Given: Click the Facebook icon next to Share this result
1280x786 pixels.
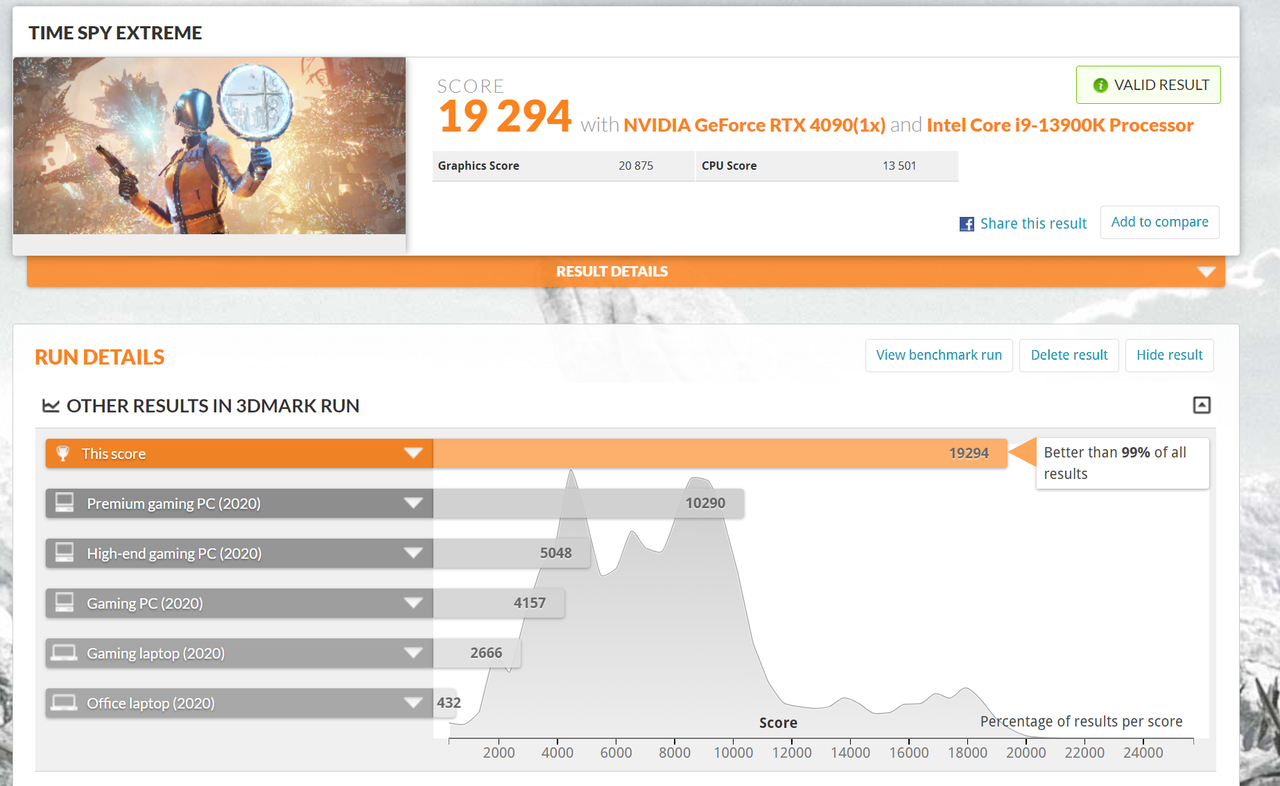Looking at the screenshot, I should (x=967, y=224).
